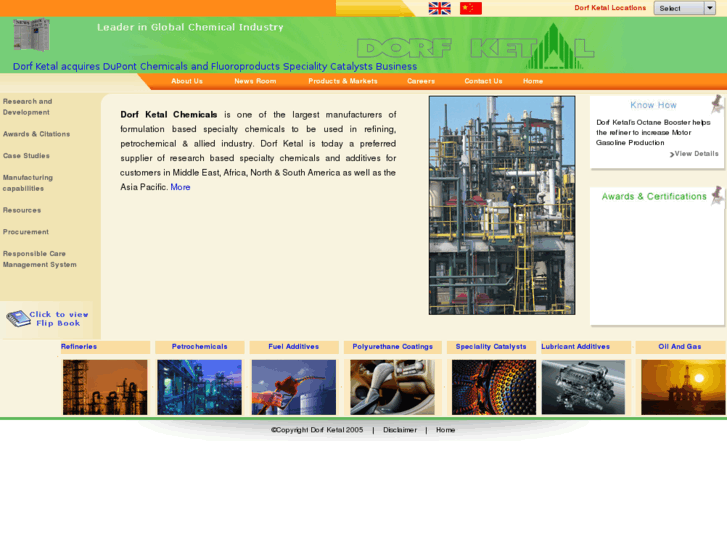Open the large refinery plant photo
This screenshot has height=545, width=727.
coord(502,205)
